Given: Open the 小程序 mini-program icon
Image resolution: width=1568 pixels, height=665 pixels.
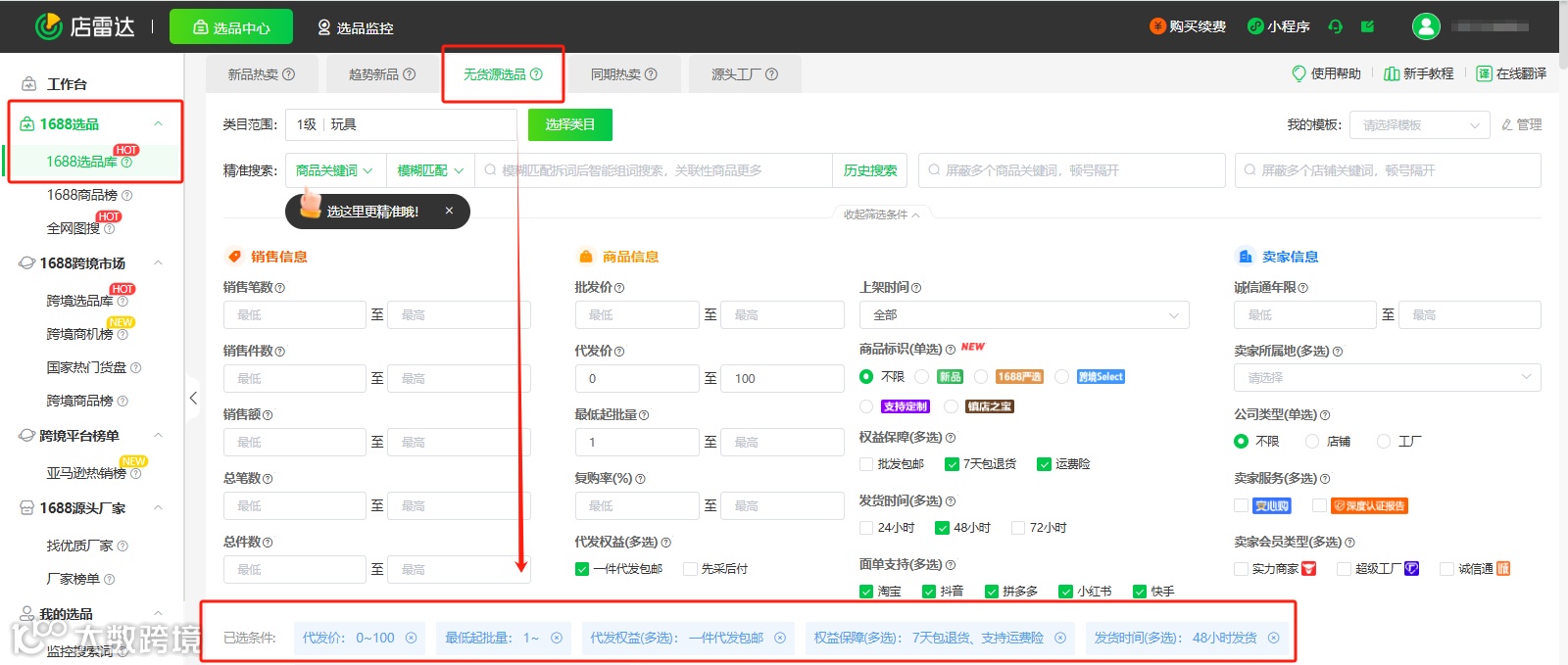Looking at the screenshot, I should tap(1255, 26).
